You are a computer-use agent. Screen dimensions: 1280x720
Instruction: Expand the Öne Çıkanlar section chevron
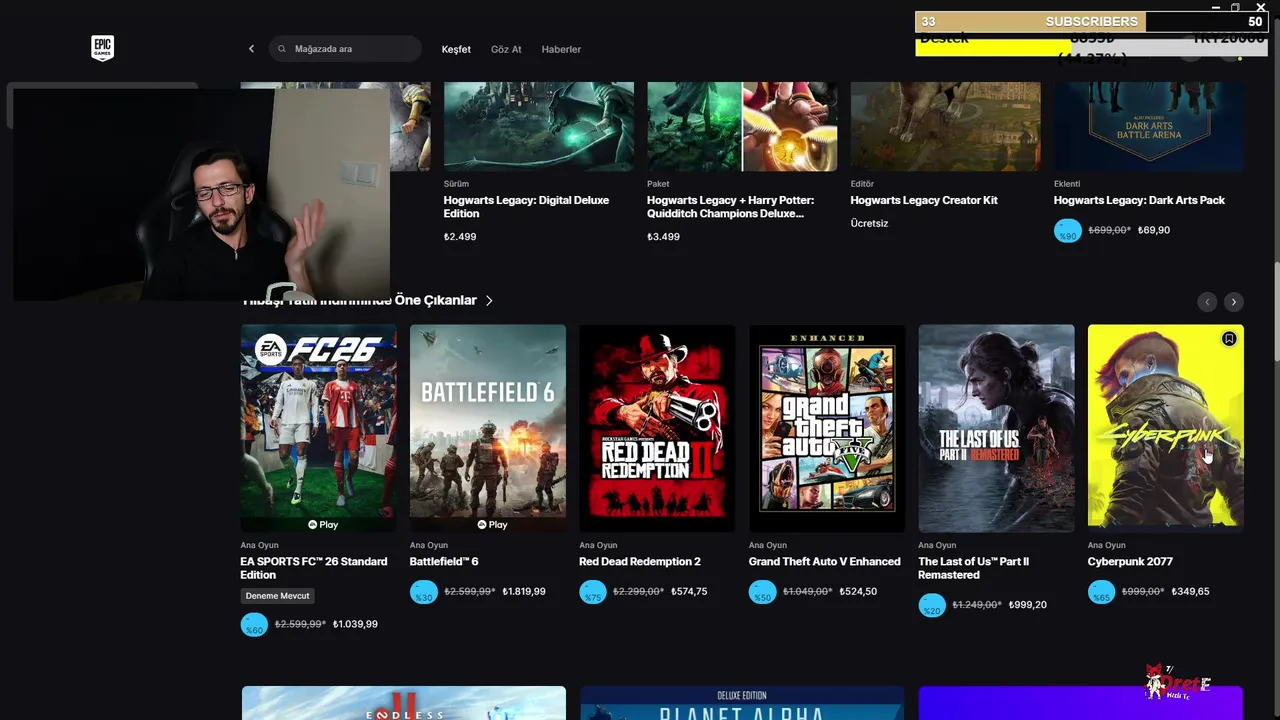(x=489, y=300)
